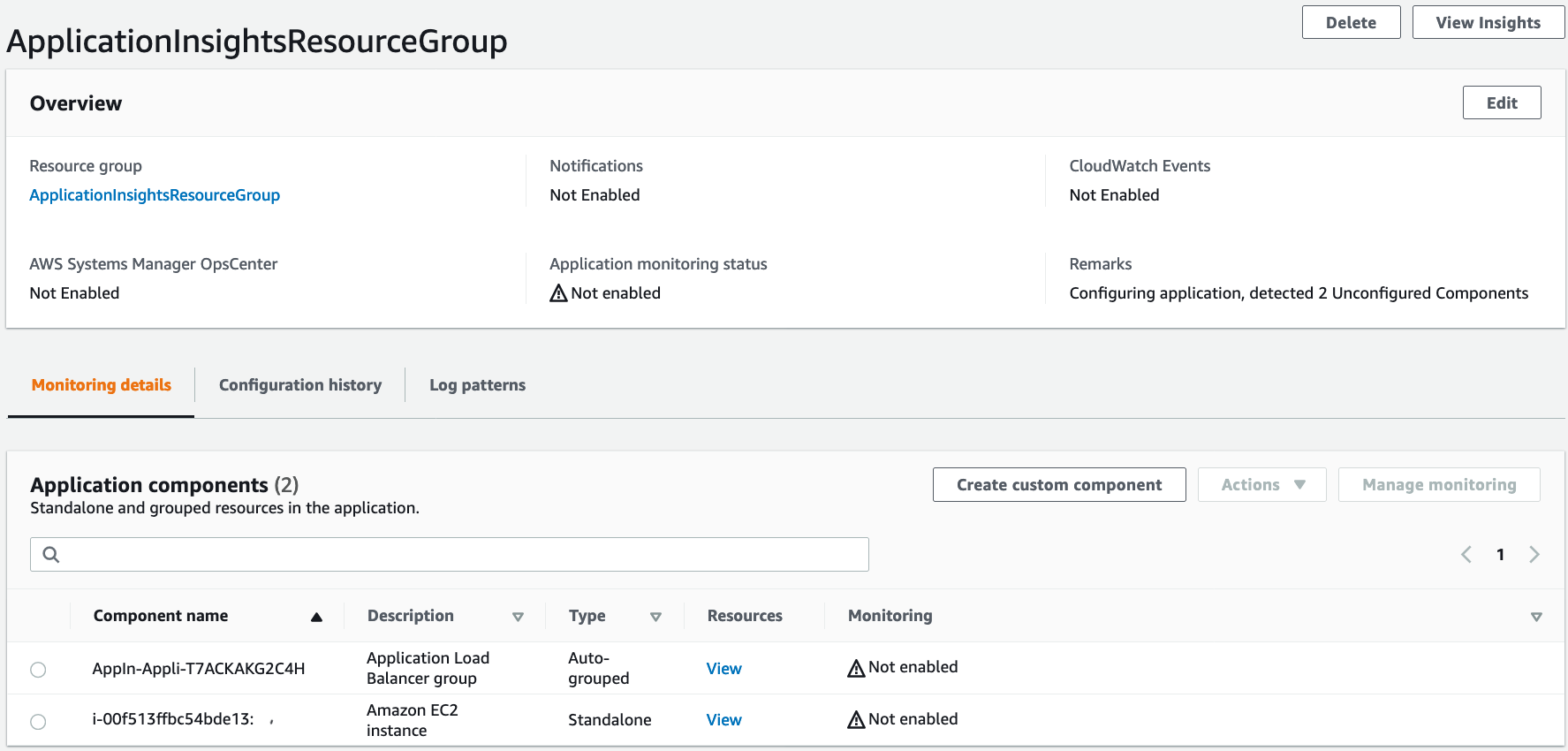The width and height of the screenshot is (1568, 751).
Task: Open the Actions dropdown menu
Action: [1261, 484]
